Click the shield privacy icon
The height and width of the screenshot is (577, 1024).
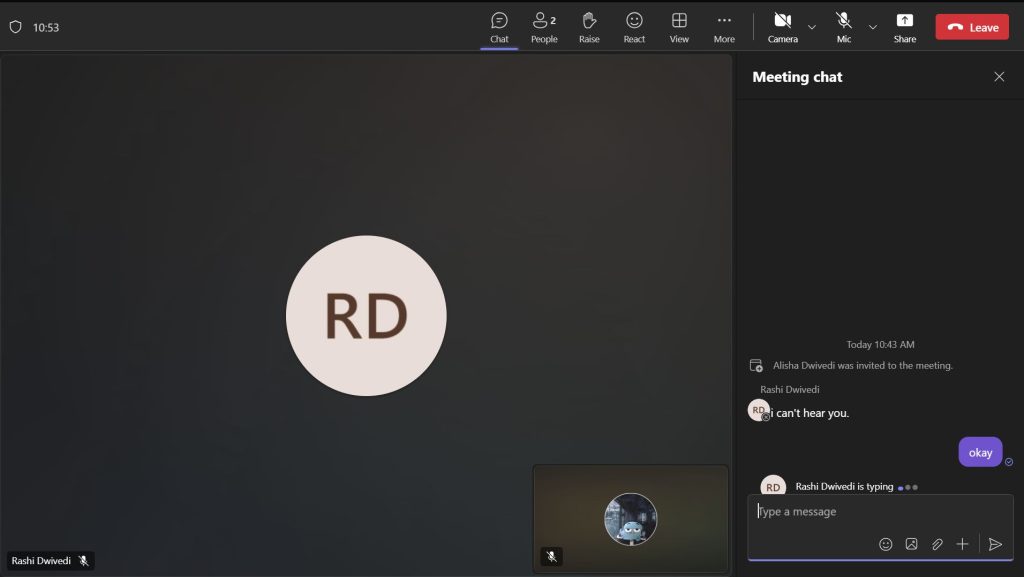16,27
